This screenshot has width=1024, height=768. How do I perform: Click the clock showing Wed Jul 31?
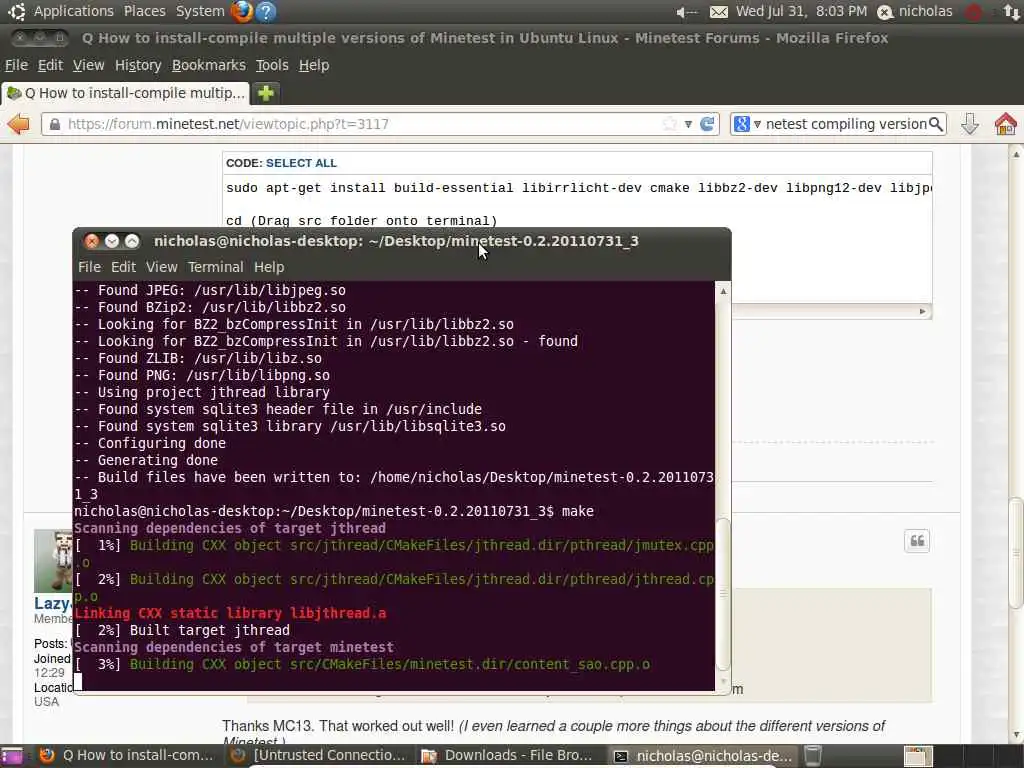click(801, 11)
